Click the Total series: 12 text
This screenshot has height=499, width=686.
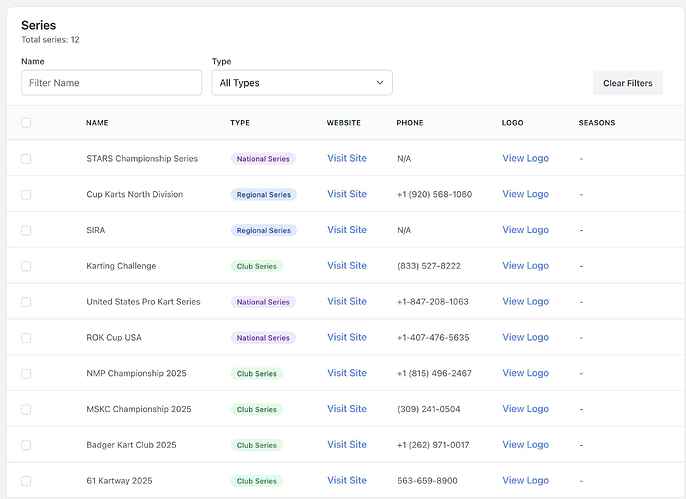pos(50,40)
